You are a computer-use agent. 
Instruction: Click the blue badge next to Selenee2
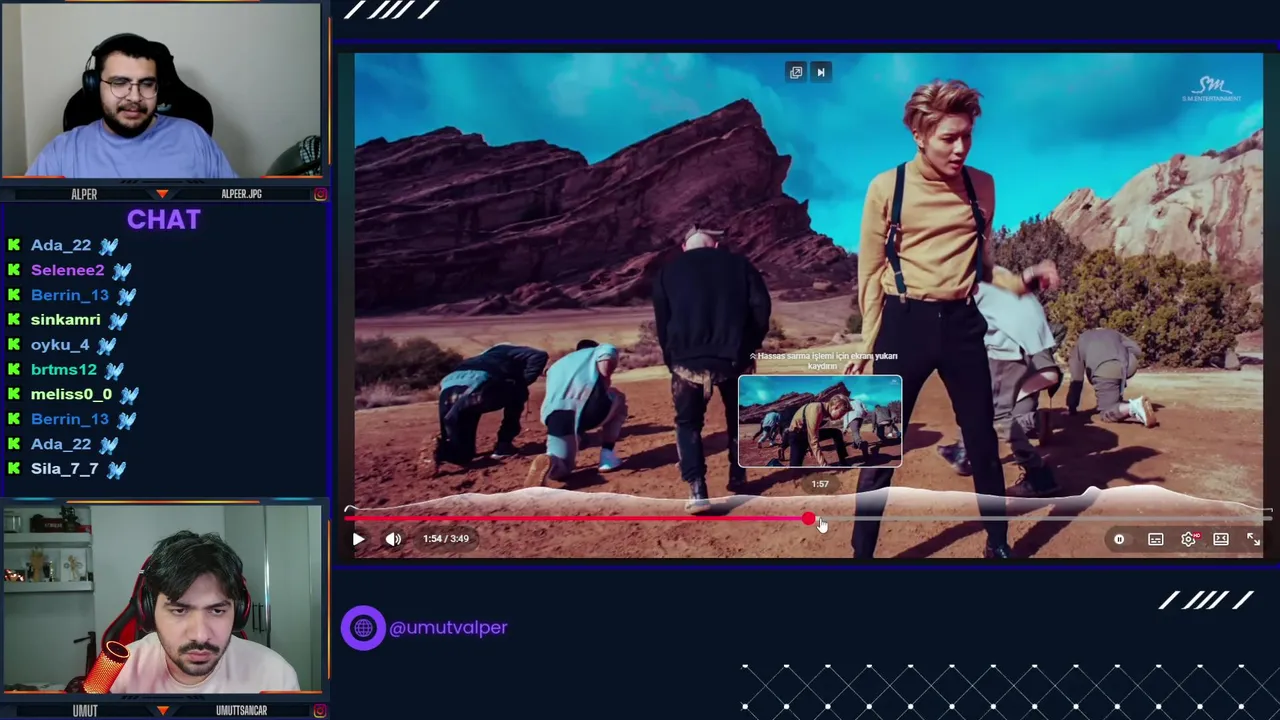pos(121,271)
